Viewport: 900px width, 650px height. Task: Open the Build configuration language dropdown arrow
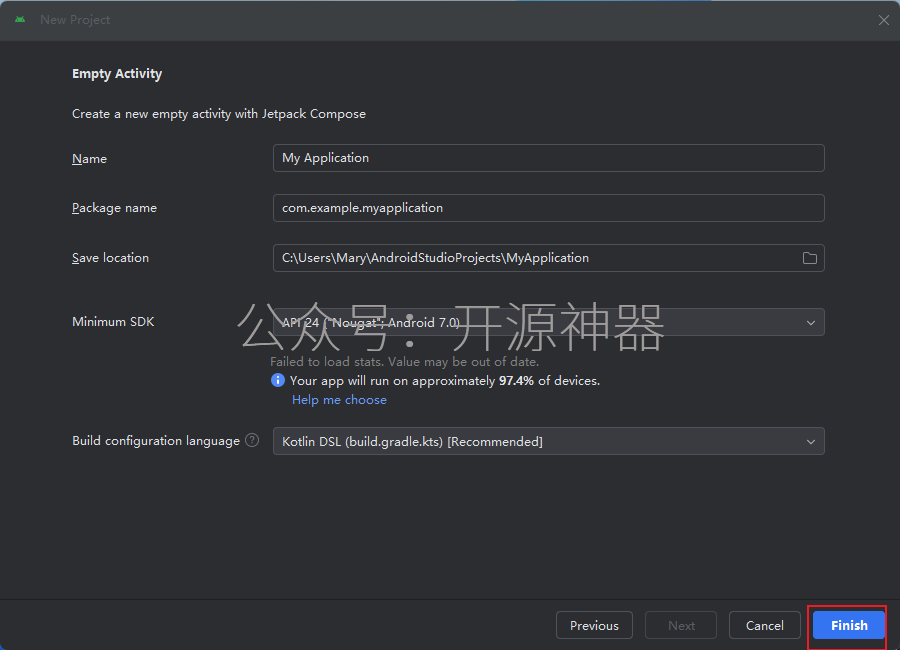pos(810,442)
